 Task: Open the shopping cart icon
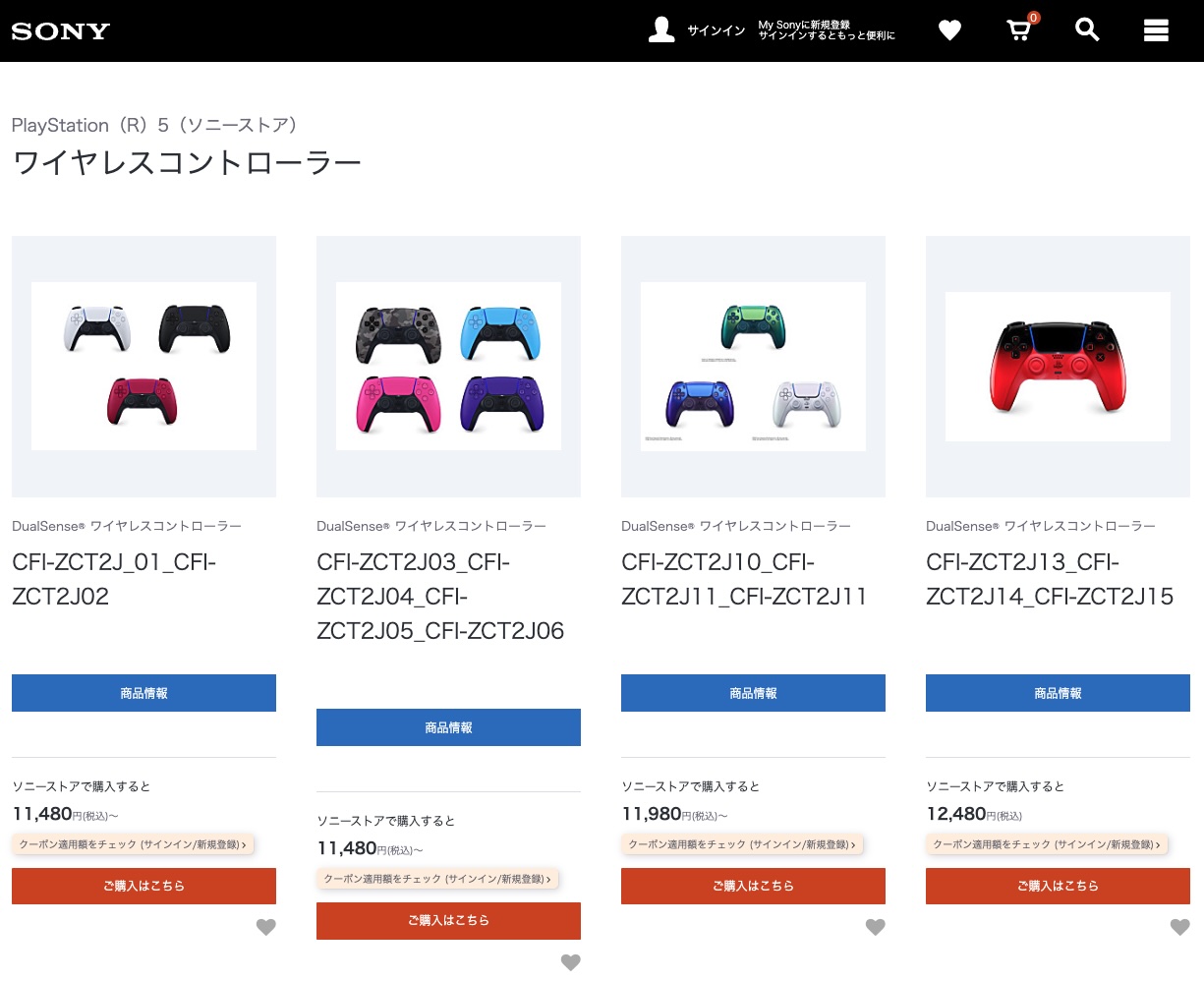tap(1019, 30)
